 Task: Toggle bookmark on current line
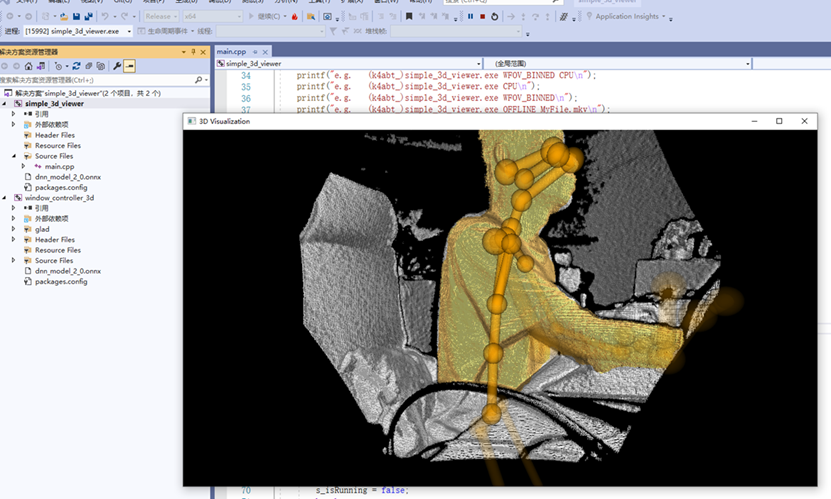(x=409, y=16)
